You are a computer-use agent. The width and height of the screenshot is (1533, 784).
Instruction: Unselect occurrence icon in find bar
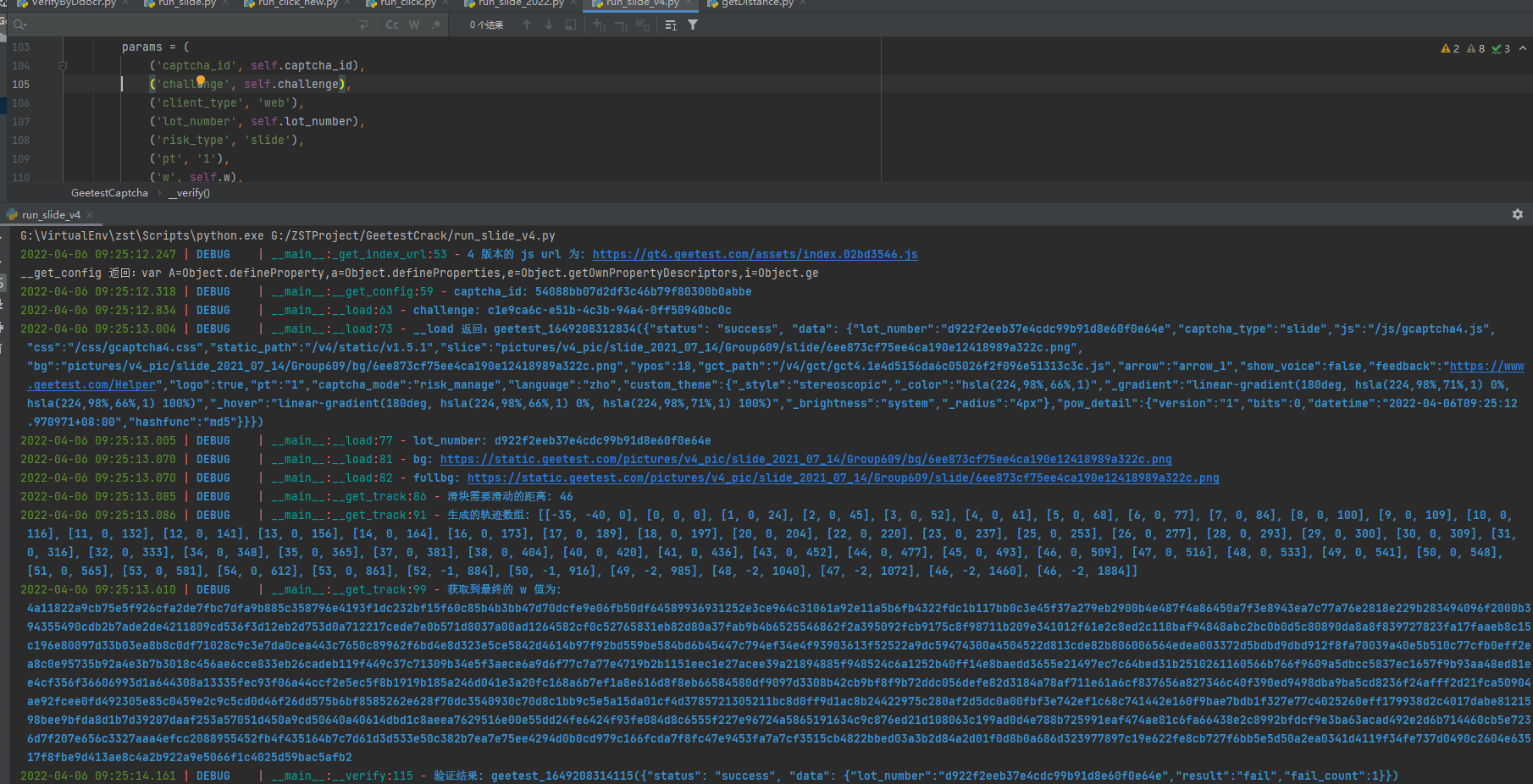[x=621, y=25]
